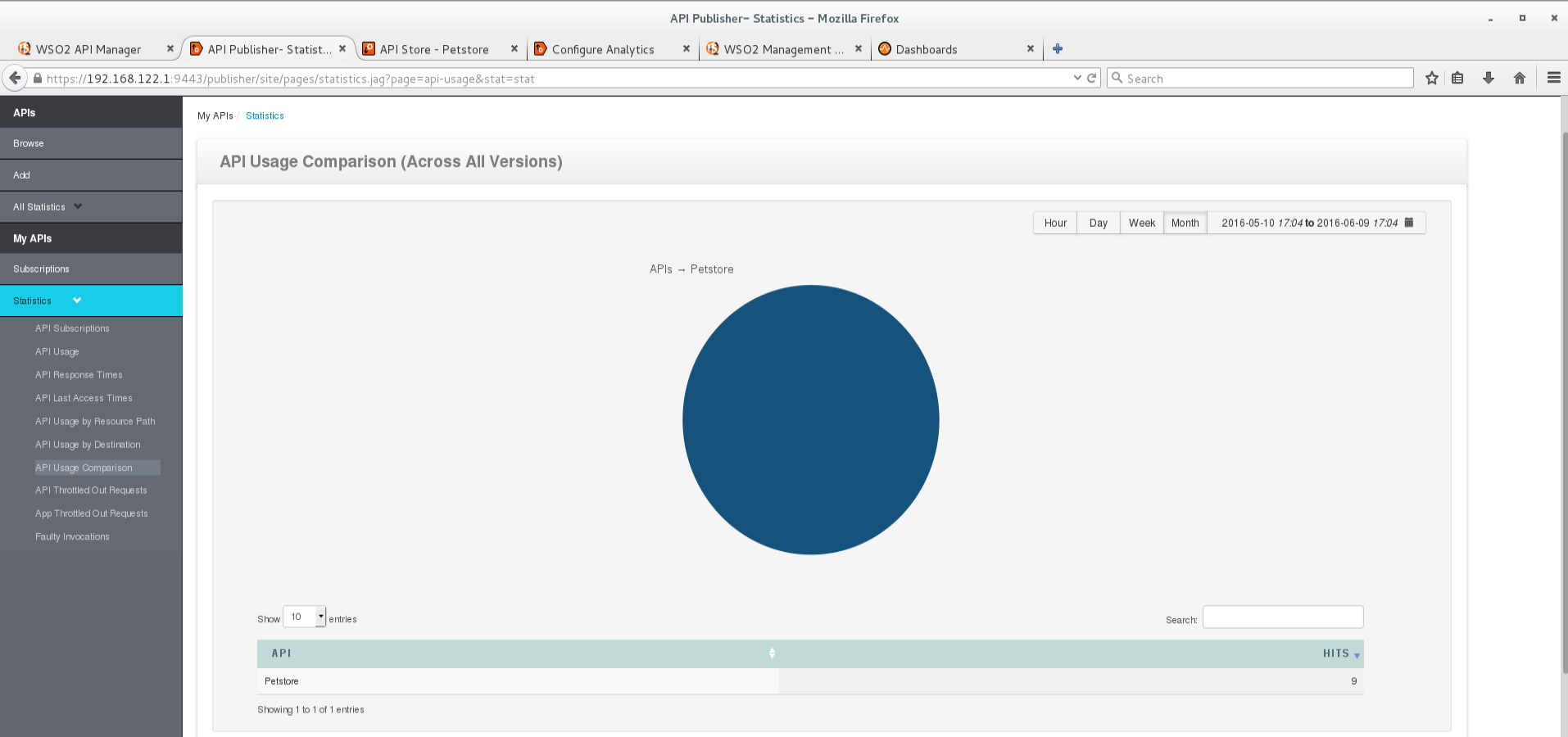
Task: Open API Usage by Resource Path
Action: [x=95, y=422]
